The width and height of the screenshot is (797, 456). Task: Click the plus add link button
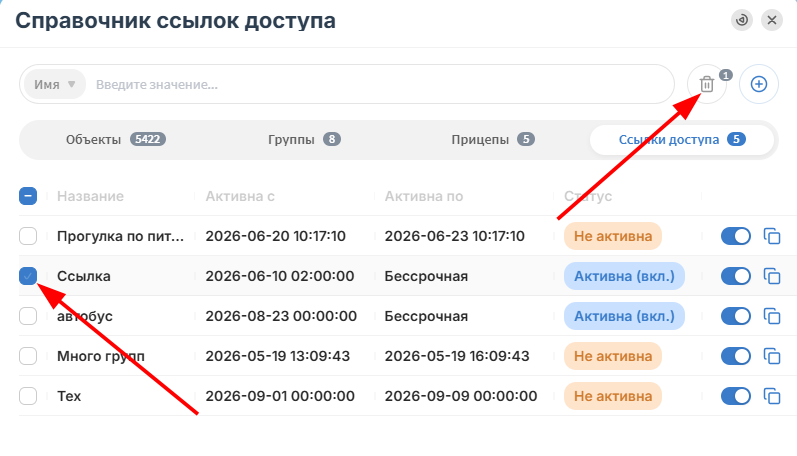[x=759, y=84]
